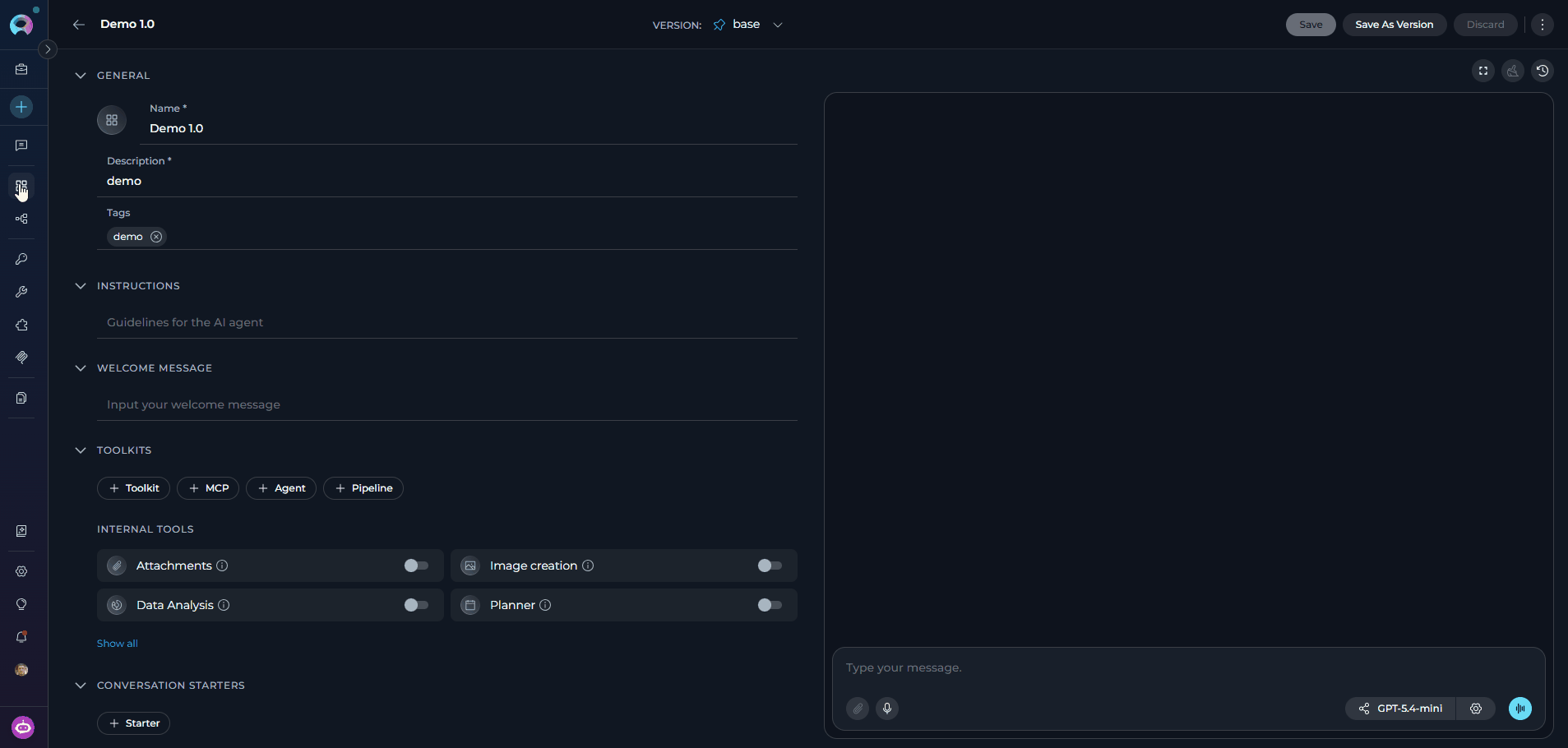Image resolution: width=1568 pixels, height=748 pixels.
Task: Add a conversation Starter
Action: (134, 723)
